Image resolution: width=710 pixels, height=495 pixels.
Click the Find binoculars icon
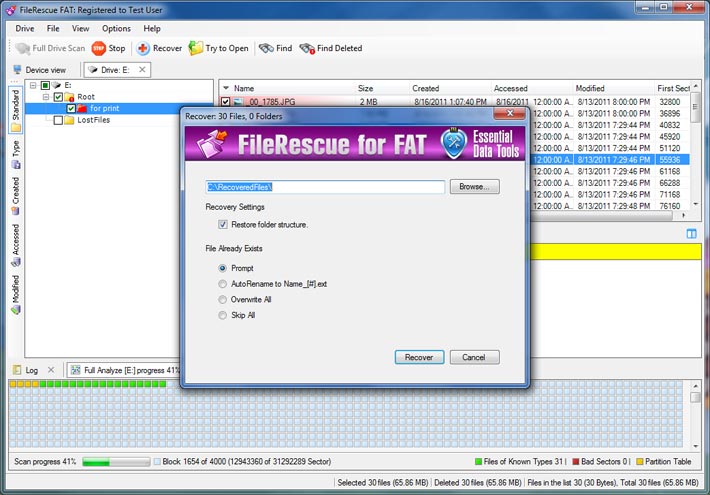click(266, 48)
